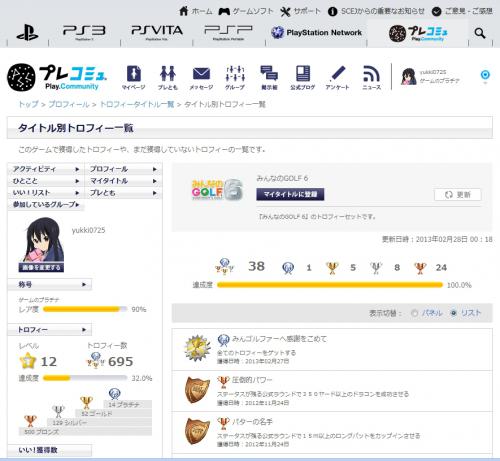Screen dimensions: 500x461
Task: Click the blue circle status icon in header
Action: coord(485,74)
